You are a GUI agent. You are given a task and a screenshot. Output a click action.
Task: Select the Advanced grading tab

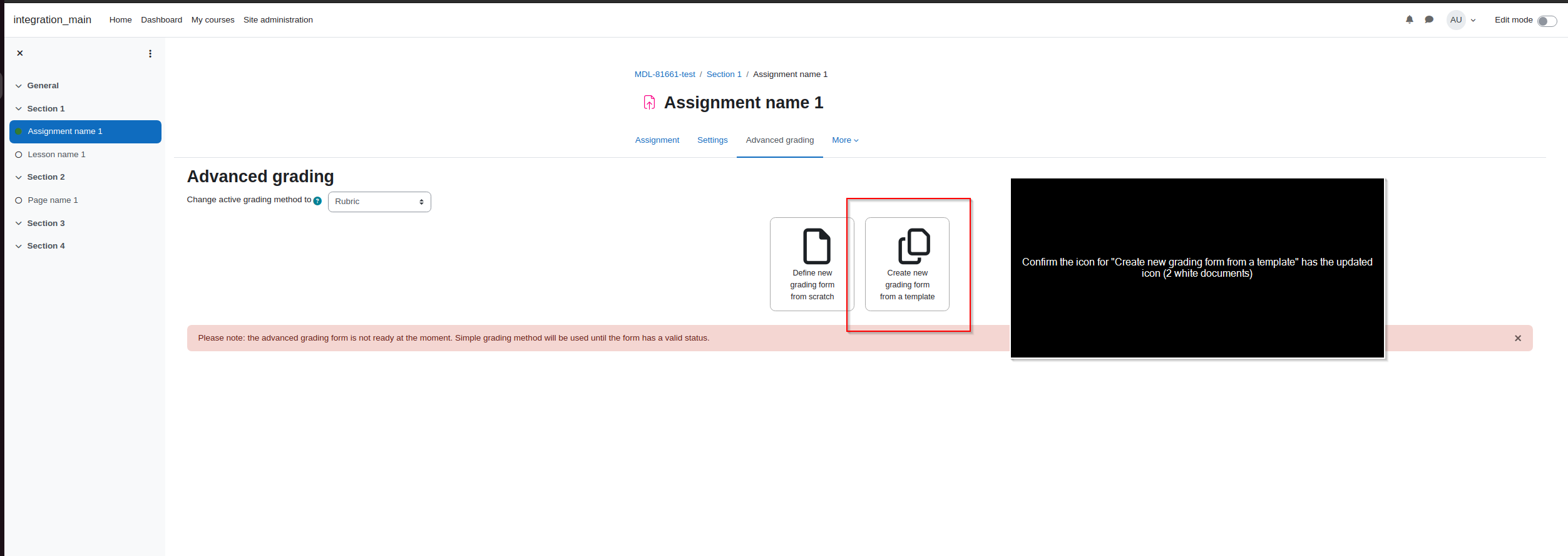(779, 140)
